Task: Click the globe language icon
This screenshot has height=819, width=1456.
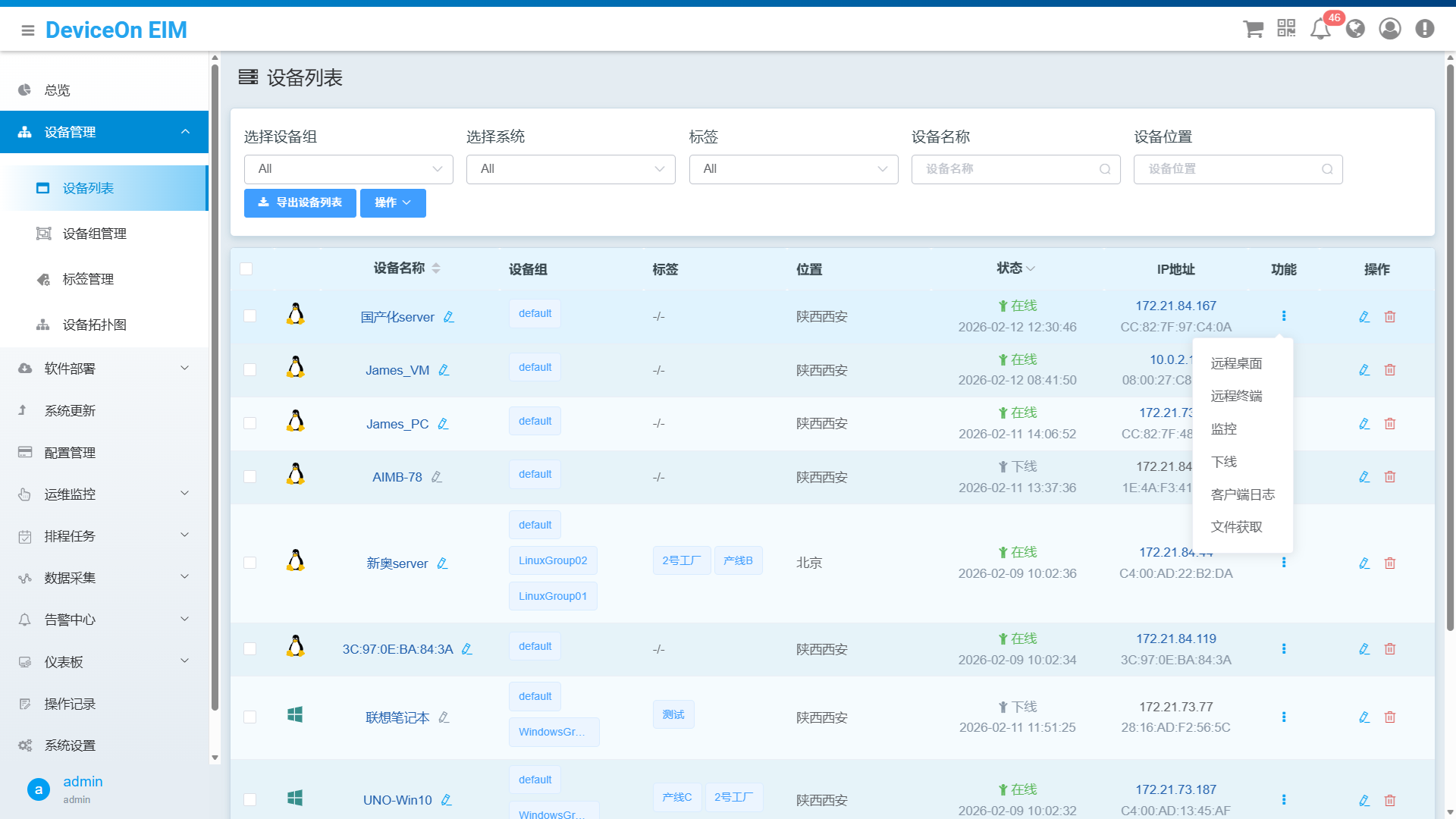Action: (1355, 29)
